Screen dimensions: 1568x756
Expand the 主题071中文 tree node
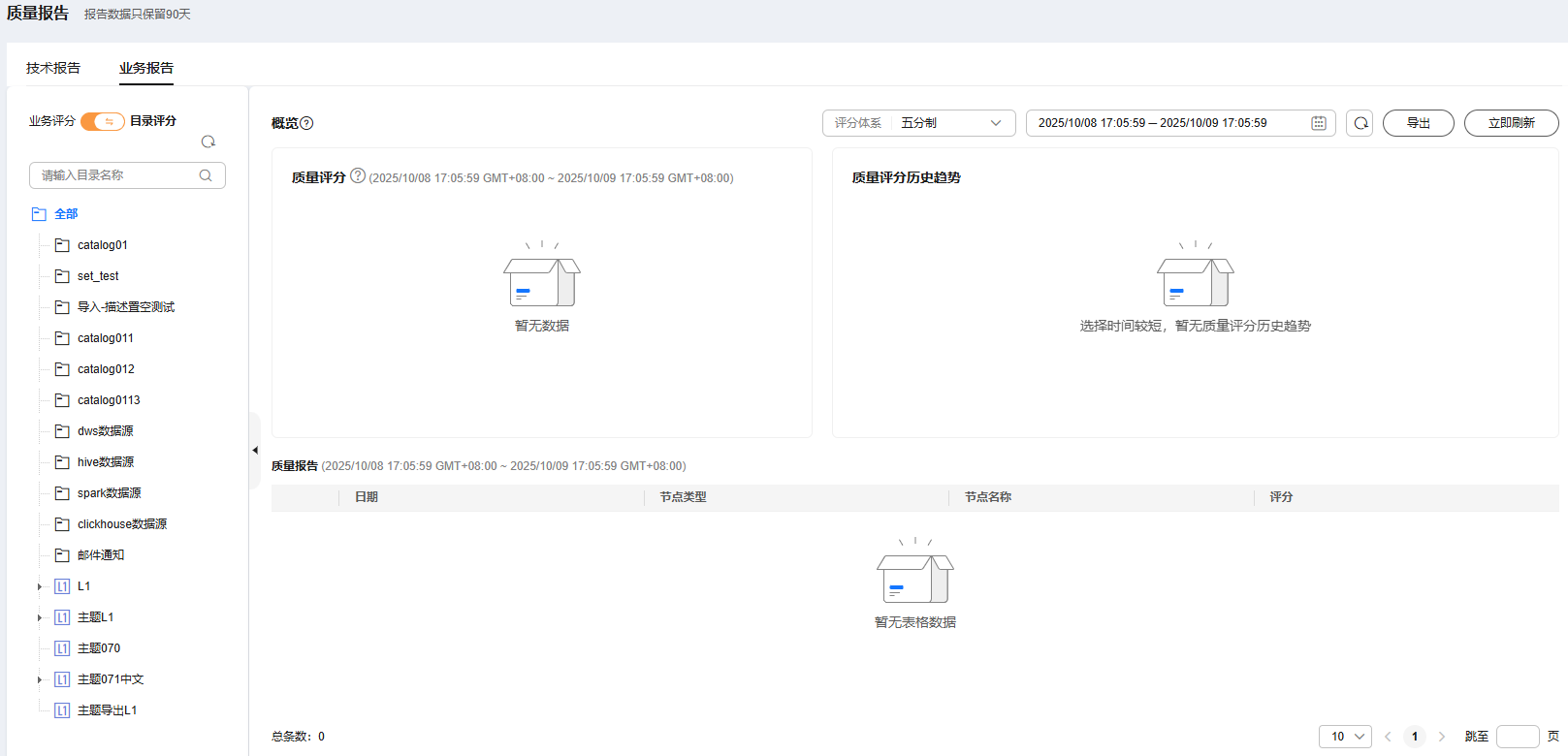click(x=40, y=679)
